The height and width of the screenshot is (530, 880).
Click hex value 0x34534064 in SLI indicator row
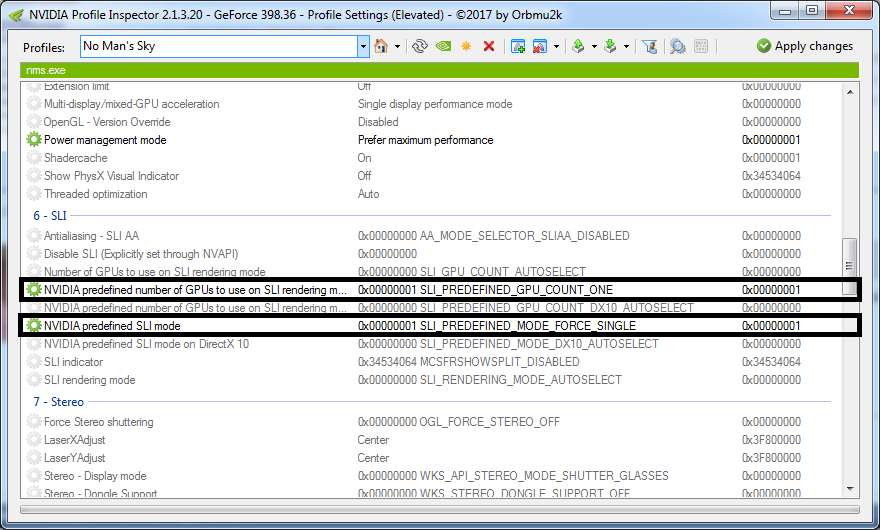tap(771, 362)
